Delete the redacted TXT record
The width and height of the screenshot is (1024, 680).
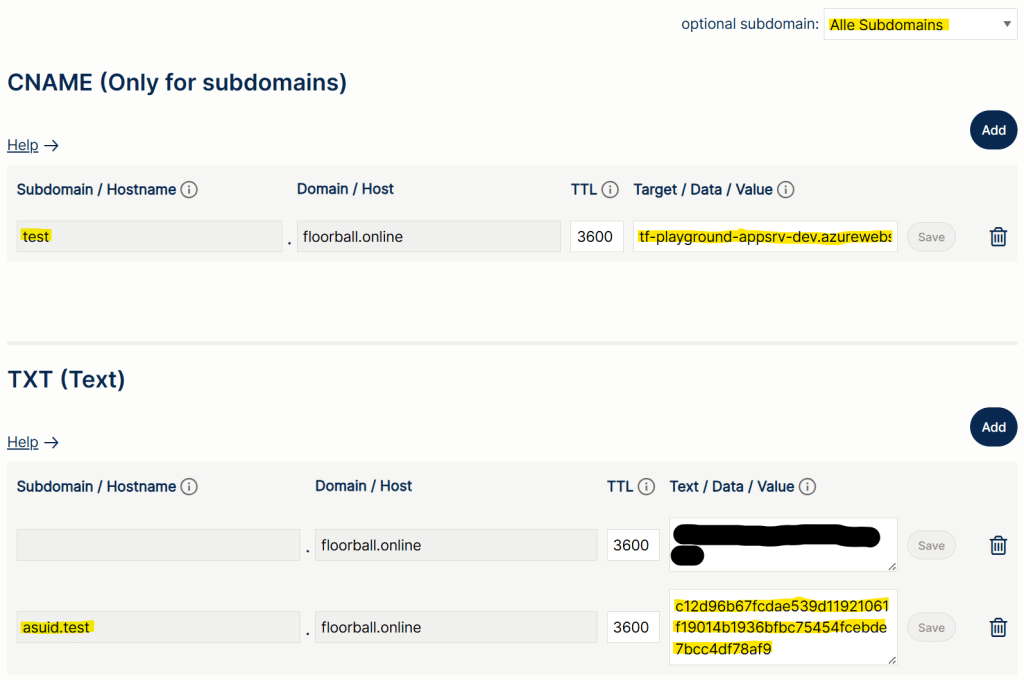[997, 545]
